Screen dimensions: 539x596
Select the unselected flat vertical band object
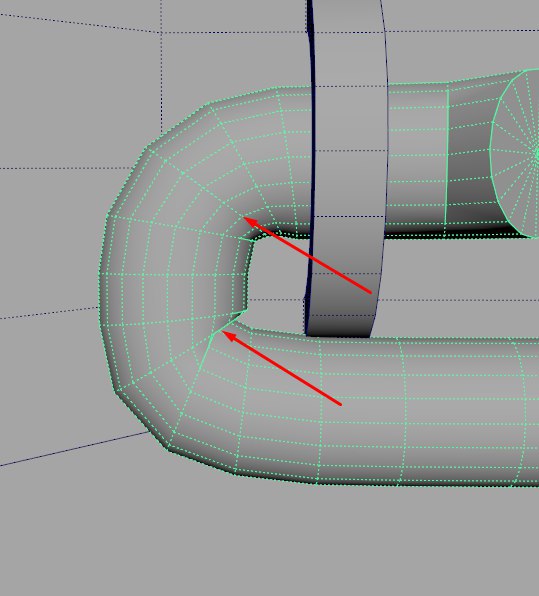[x=348, y=167]
